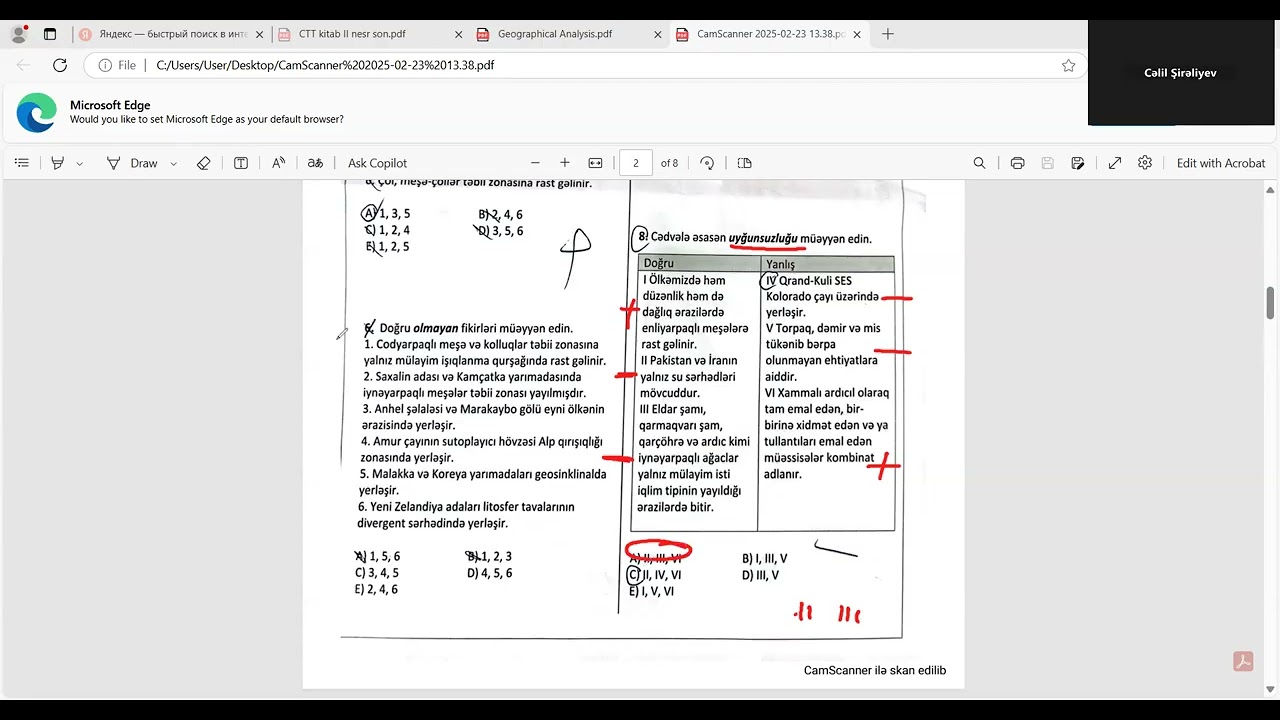Toggle the highlighter tool
Image resolution: width=1280 pixels, height=720 pixels.
click(58, 163)
